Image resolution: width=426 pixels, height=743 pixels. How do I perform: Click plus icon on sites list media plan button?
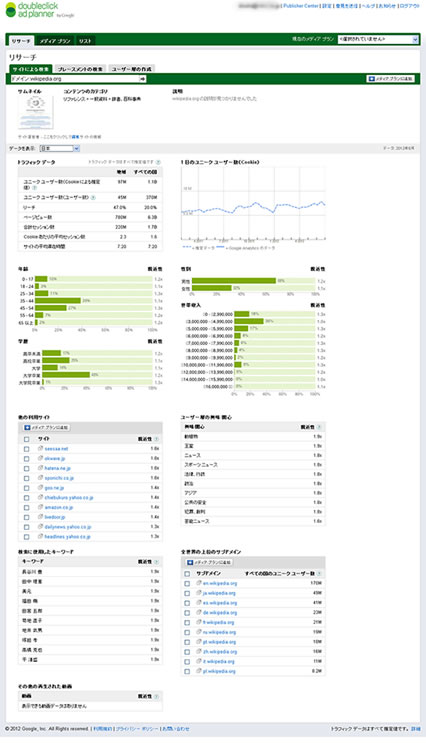(27, 427)
